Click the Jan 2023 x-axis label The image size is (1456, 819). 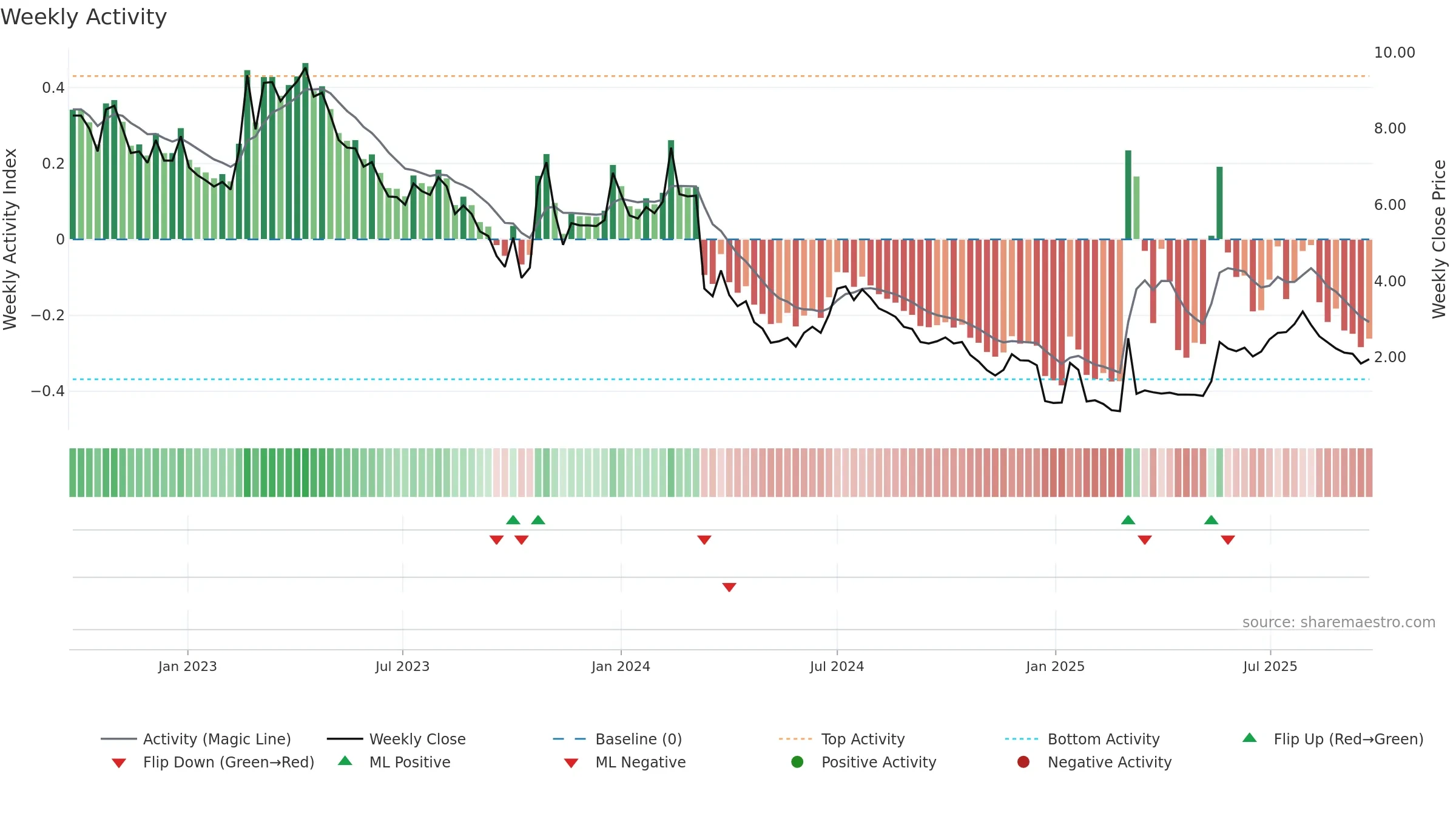(x=187, y=666)
